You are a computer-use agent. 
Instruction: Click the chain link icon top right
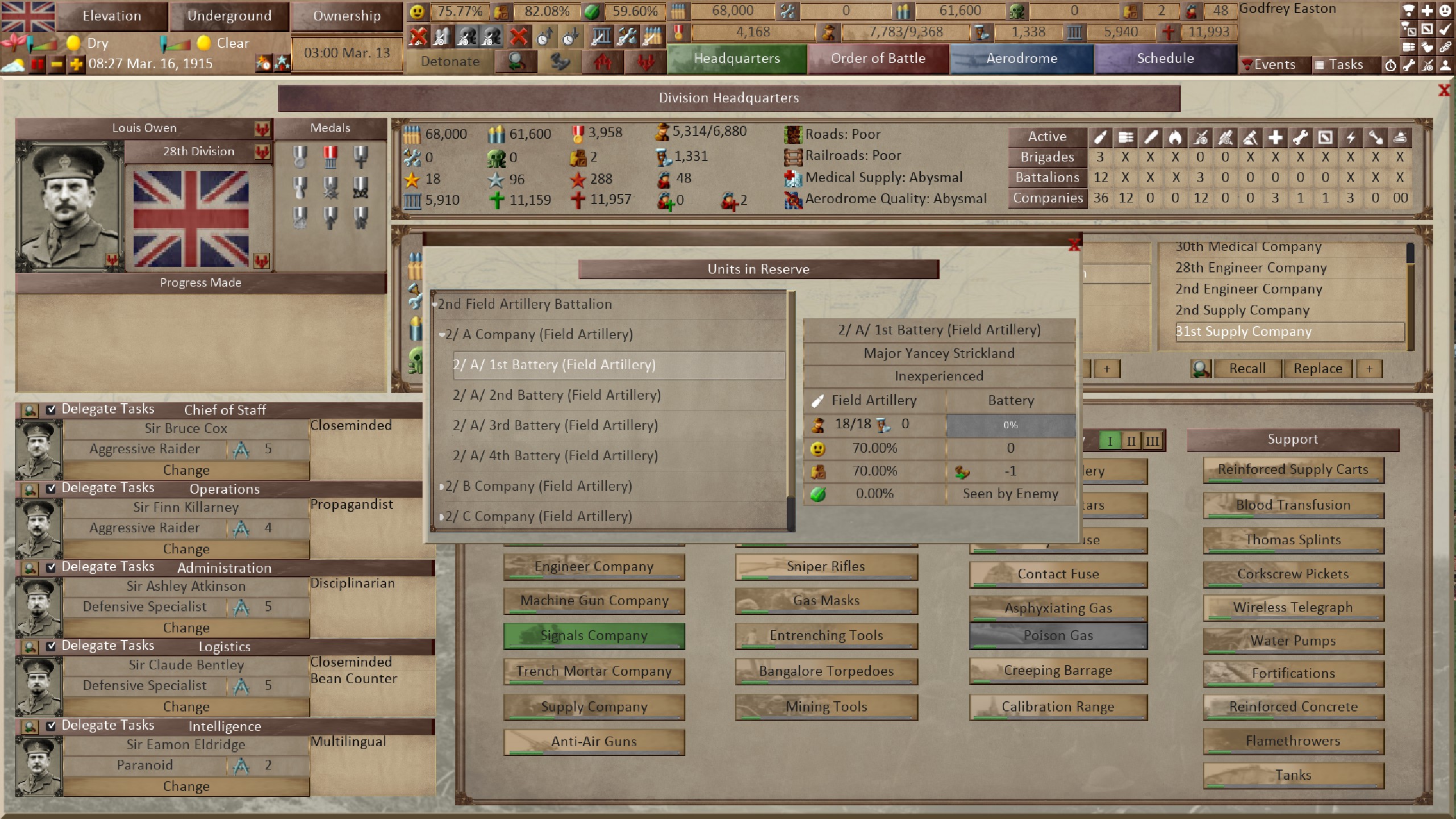click(1445, 47)
